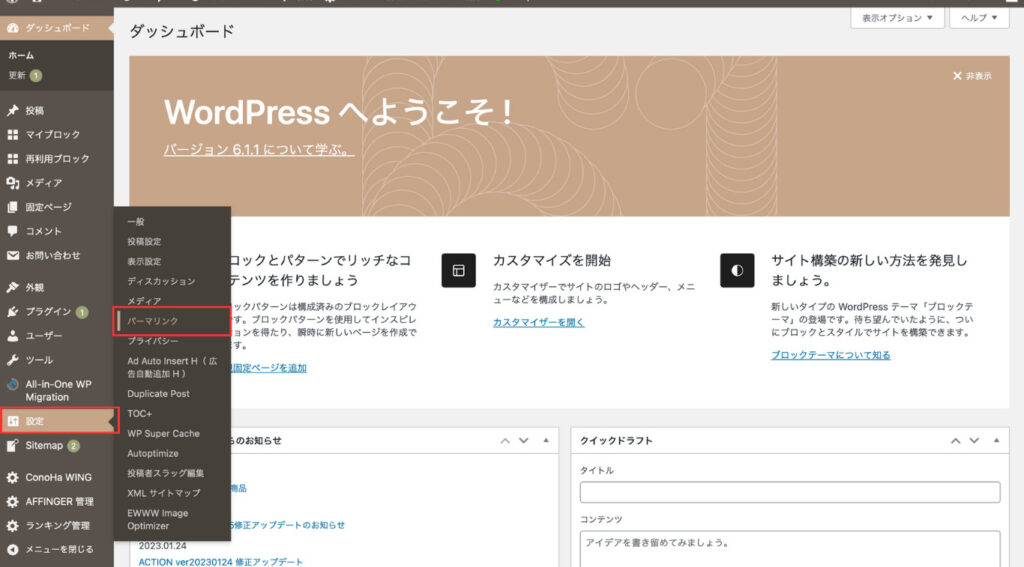The image size is (1024, 567).
Task: Click the gear icon for AFFINGER 管理
Action: pos(12,502)
